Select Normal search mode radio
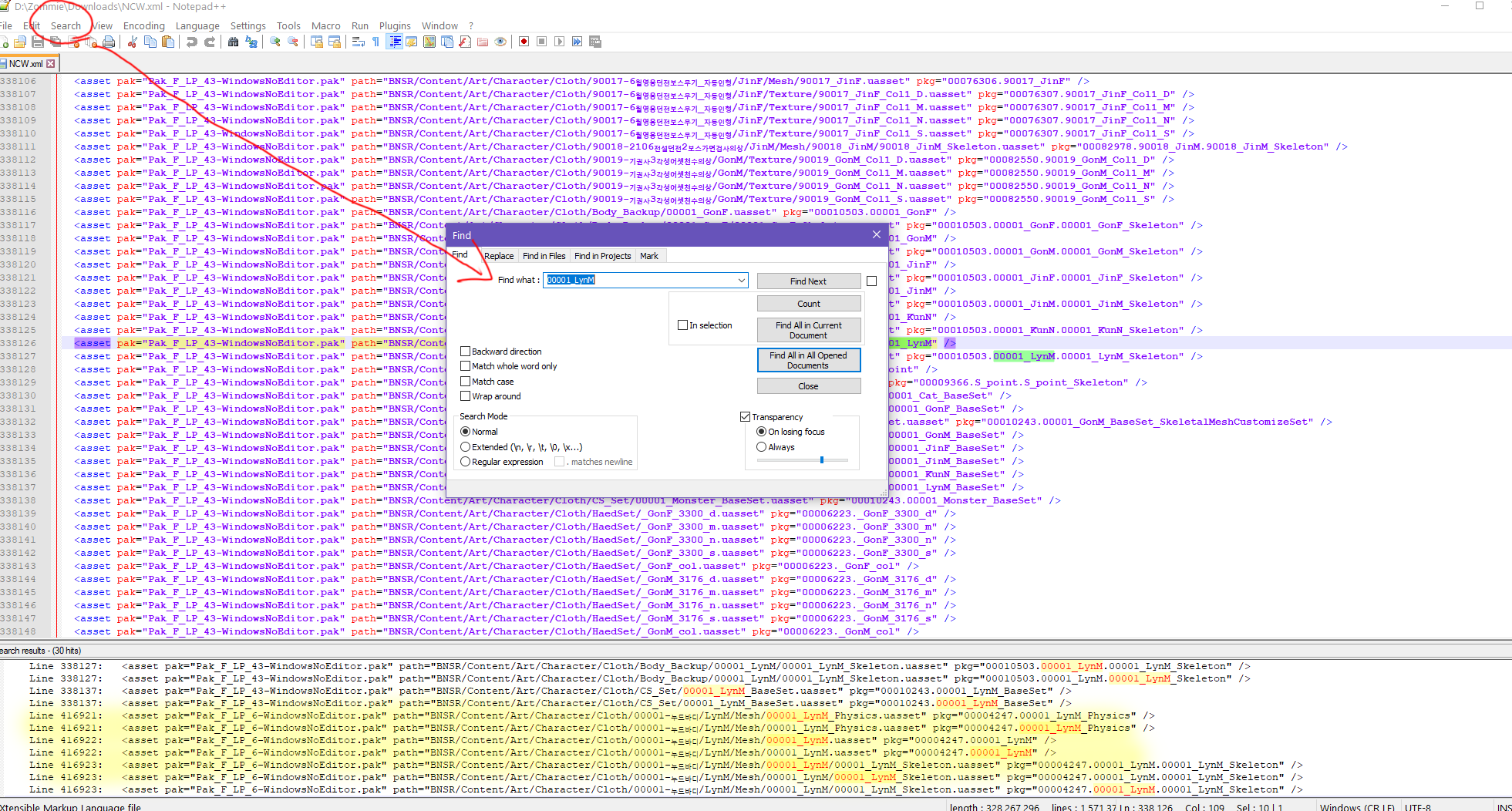The height and width of the screenshot is (811, 1512). [466, 432]
